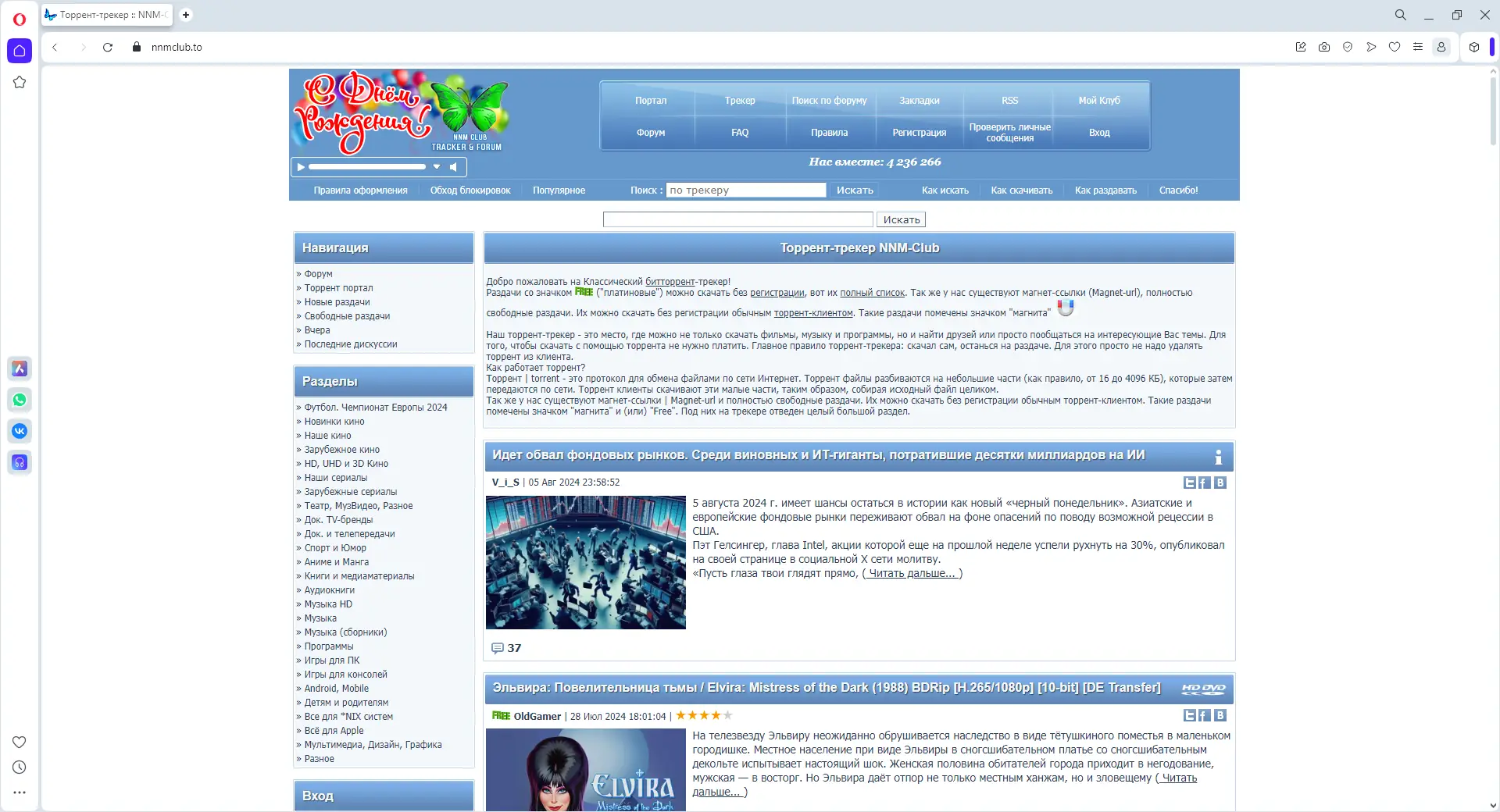Open Easy Setup menu icon
Screen dimensions: 1500x812
coord(1418,47)
